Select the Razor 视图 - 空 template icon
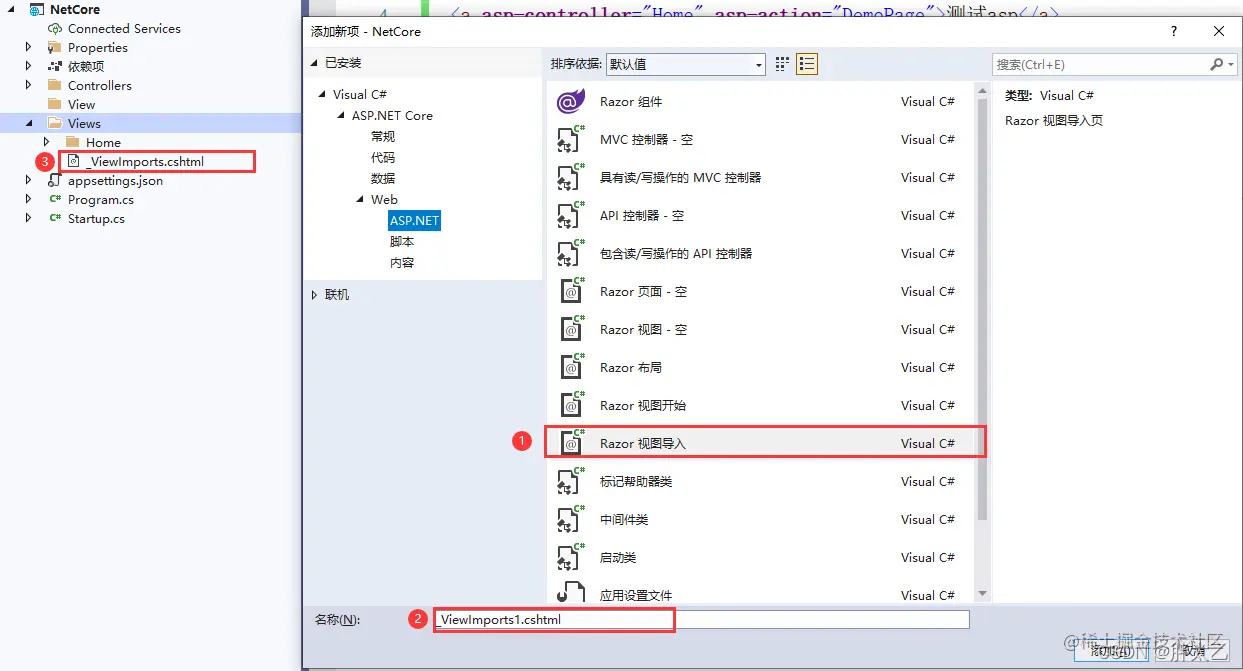This screenshot has width=1243, height=671. click(571, 329)
